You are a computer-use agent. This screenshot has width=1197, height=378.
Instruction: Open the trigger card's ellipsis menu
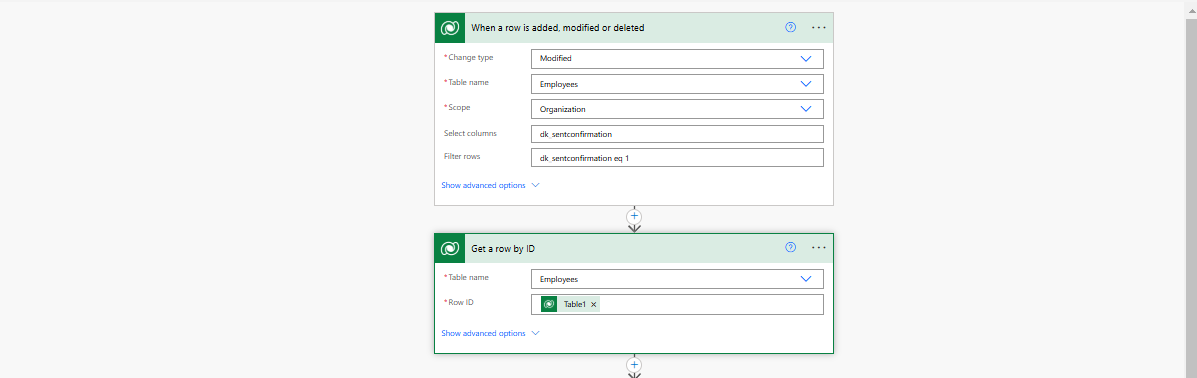[818, 27]
